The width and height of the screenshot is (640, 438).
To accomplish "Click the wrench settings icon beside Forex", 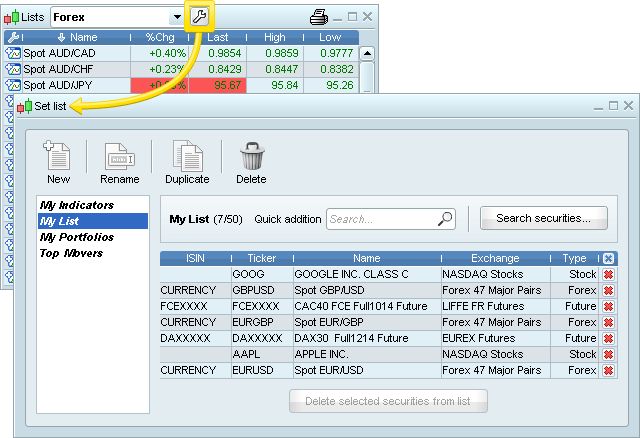I will (198, 17).
